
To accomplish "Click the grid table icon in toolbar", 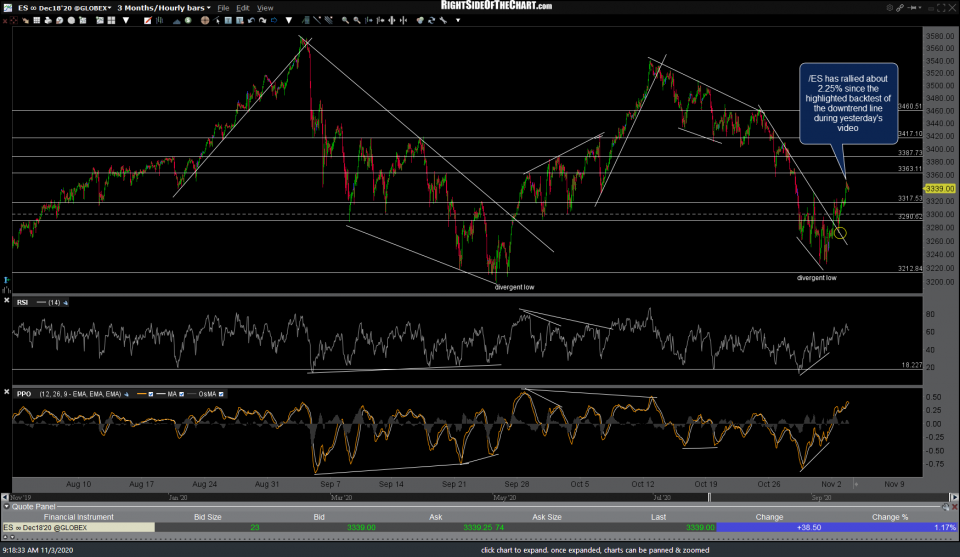I will tap(37, 20).
